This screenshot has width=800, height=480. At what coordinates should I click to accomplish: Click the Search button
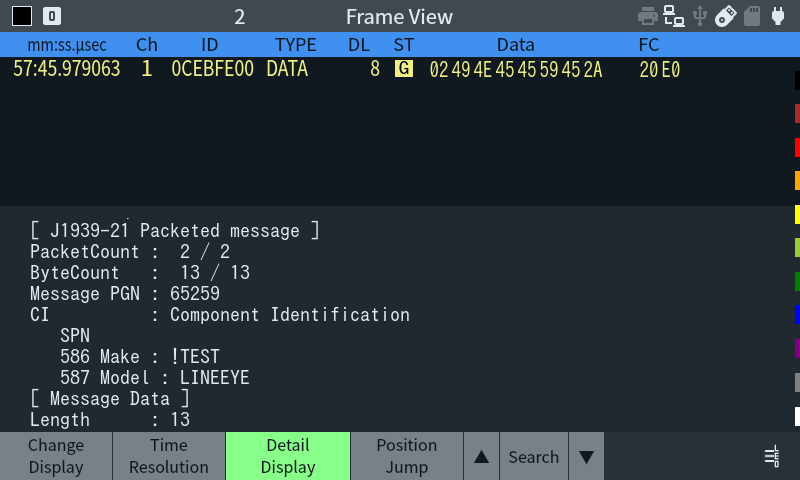pos(533,457)
